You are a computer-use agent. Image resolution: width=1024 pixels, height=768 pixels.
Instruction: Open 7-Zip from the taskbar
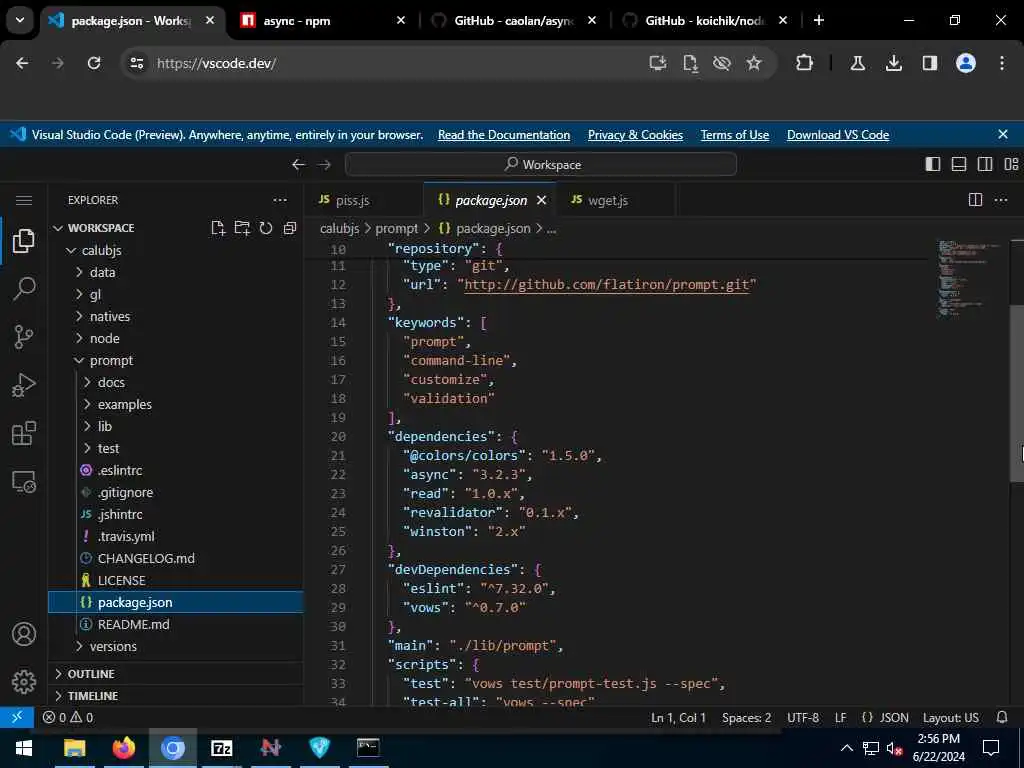point(222,748)
